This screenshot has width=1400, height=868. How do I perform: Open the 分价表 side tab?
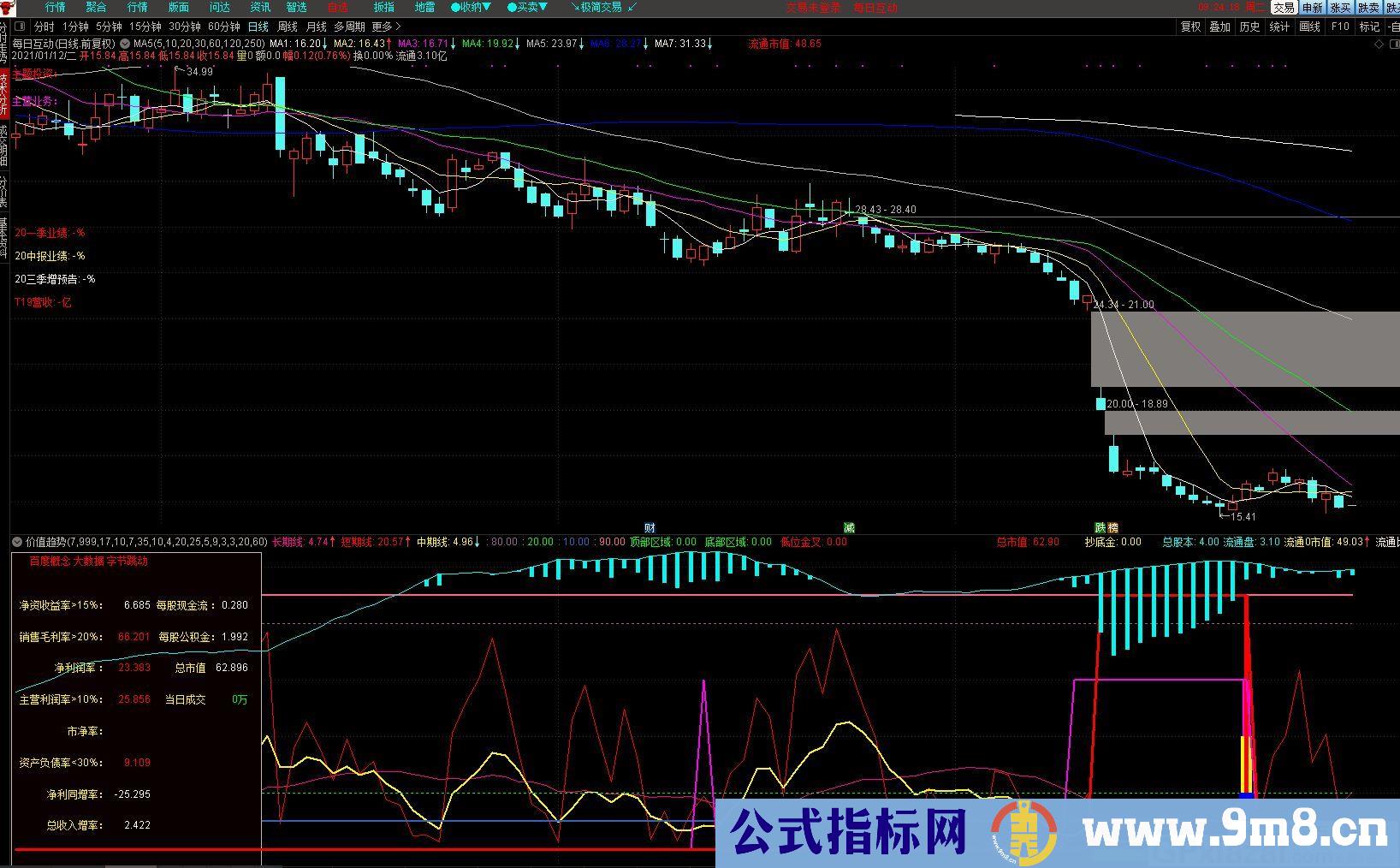(3, 192)
